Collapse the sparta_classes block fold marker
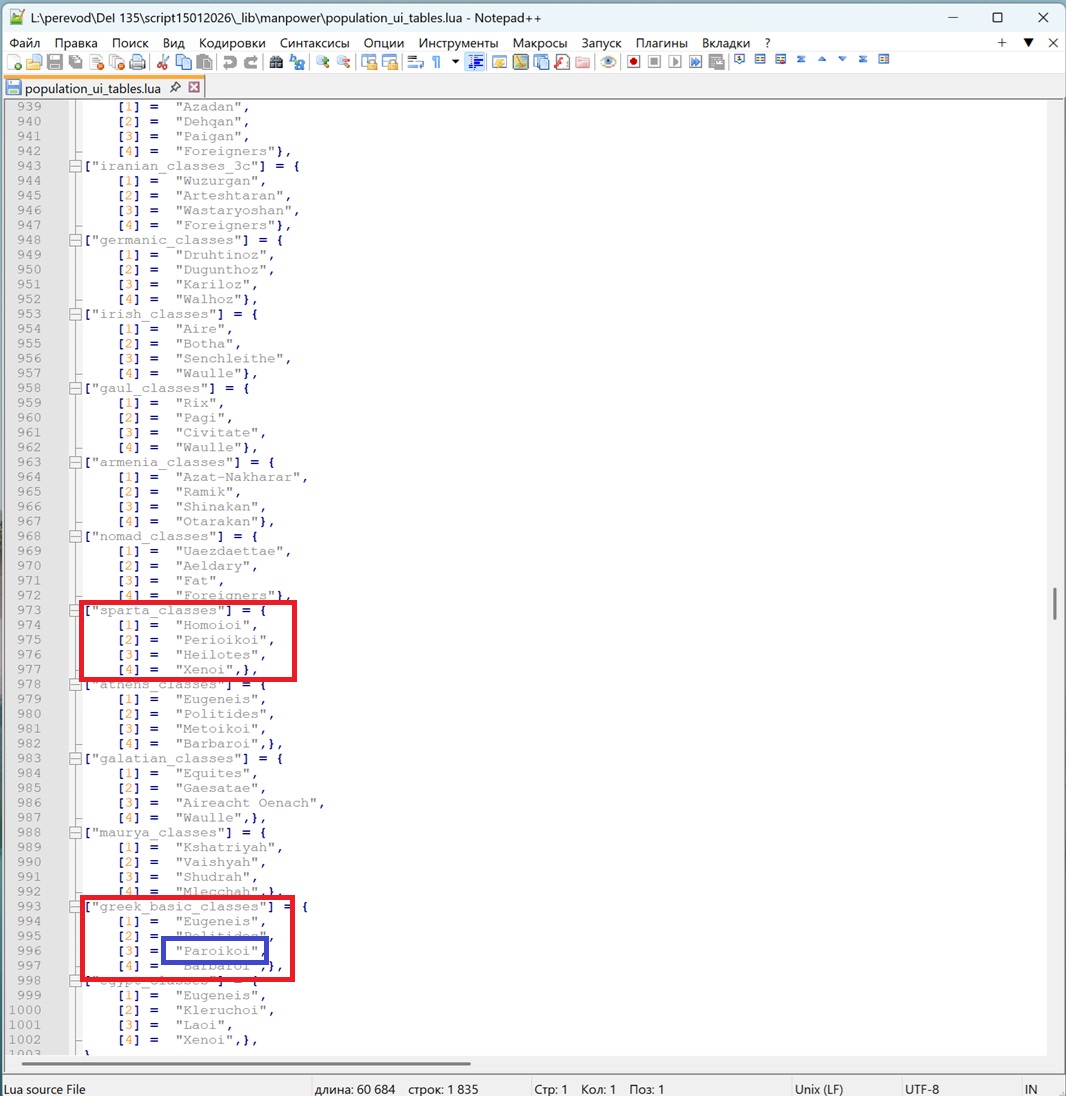 click(x=75, y=610)
